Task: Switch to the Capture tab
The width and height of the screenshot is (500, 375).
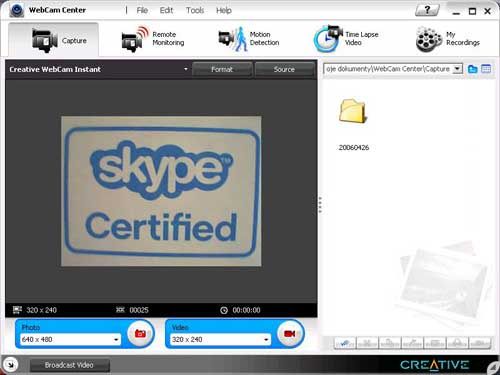Action: point(53,40)
